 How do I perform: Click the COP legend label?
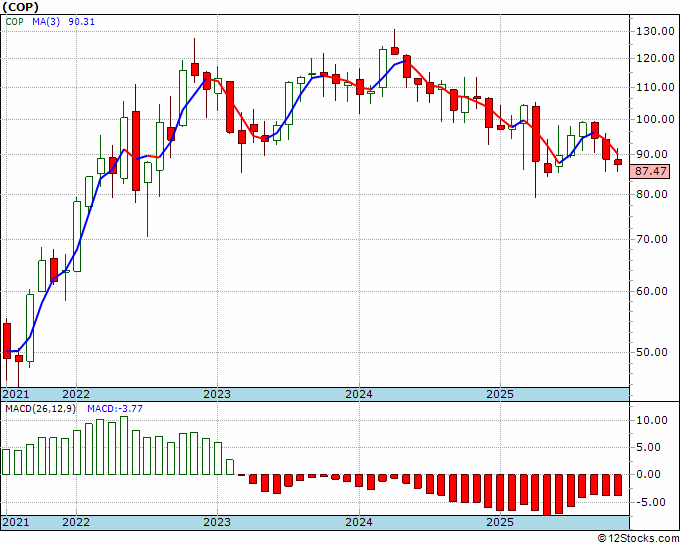coord(15,22)
